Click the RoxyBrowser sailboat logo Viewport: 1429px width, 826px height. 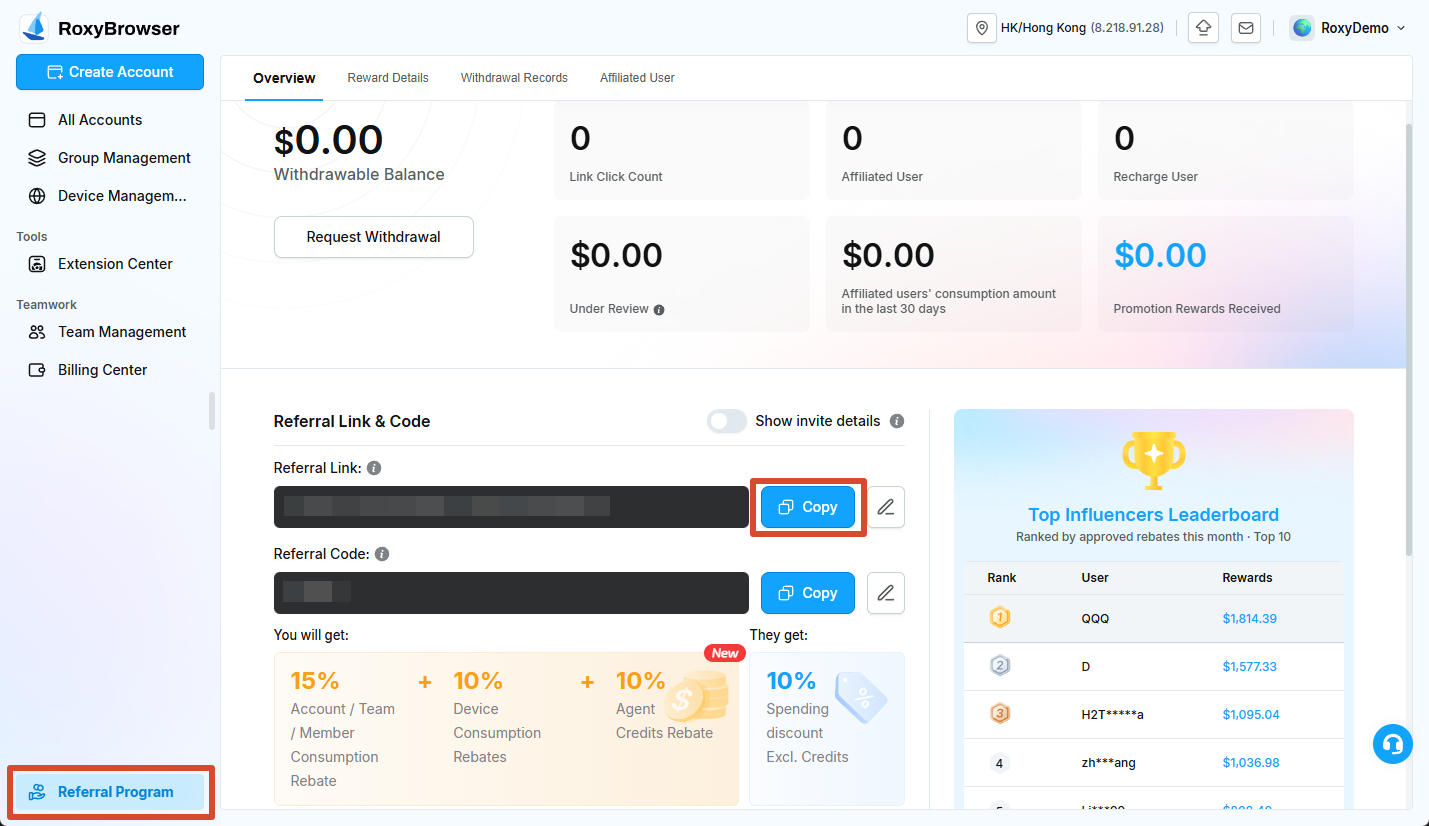[x=35, y=28]
